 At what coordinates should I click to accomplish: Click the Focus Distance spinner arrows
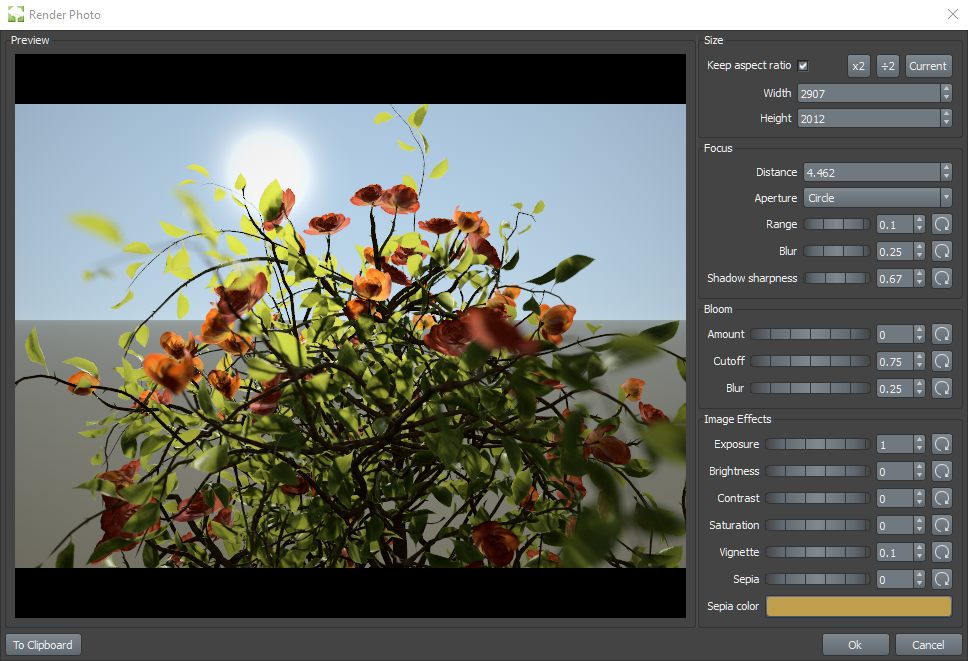pos(946,172)
